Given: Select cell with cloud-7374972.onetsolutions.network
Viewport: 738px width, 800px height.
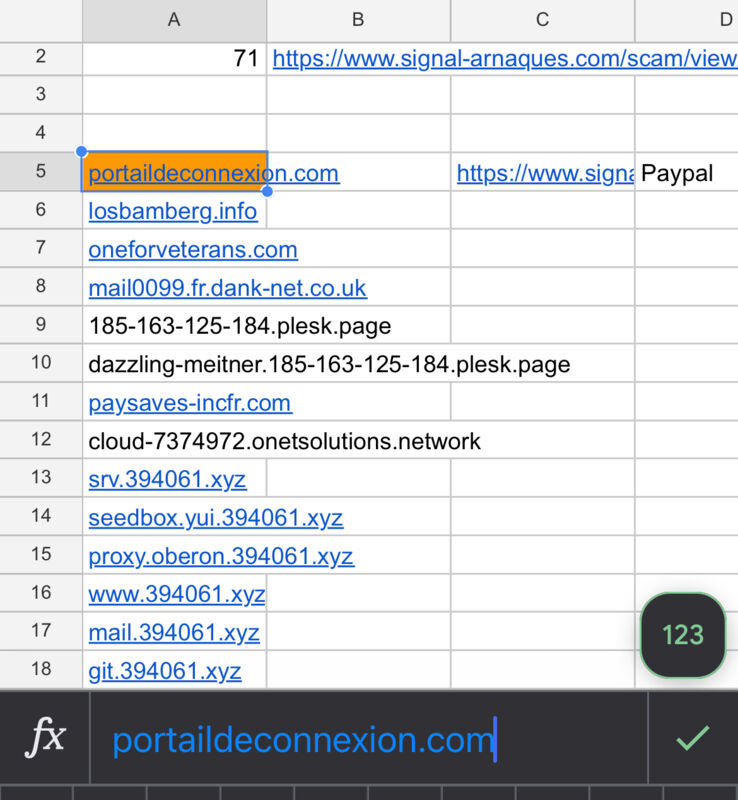Looking at the screenshot, I should click(284, 441).
